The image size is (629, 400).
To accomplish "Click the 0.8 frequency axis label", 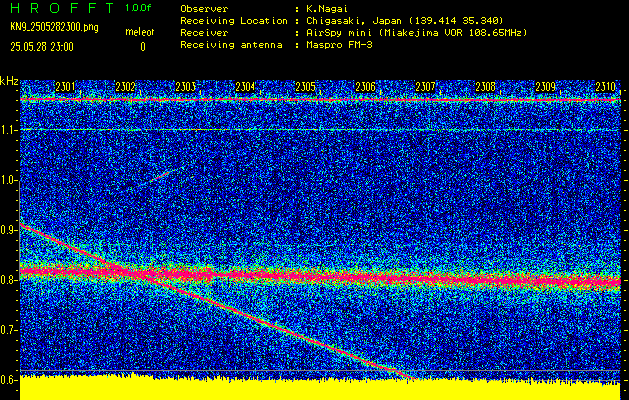I will coord(9,280).
